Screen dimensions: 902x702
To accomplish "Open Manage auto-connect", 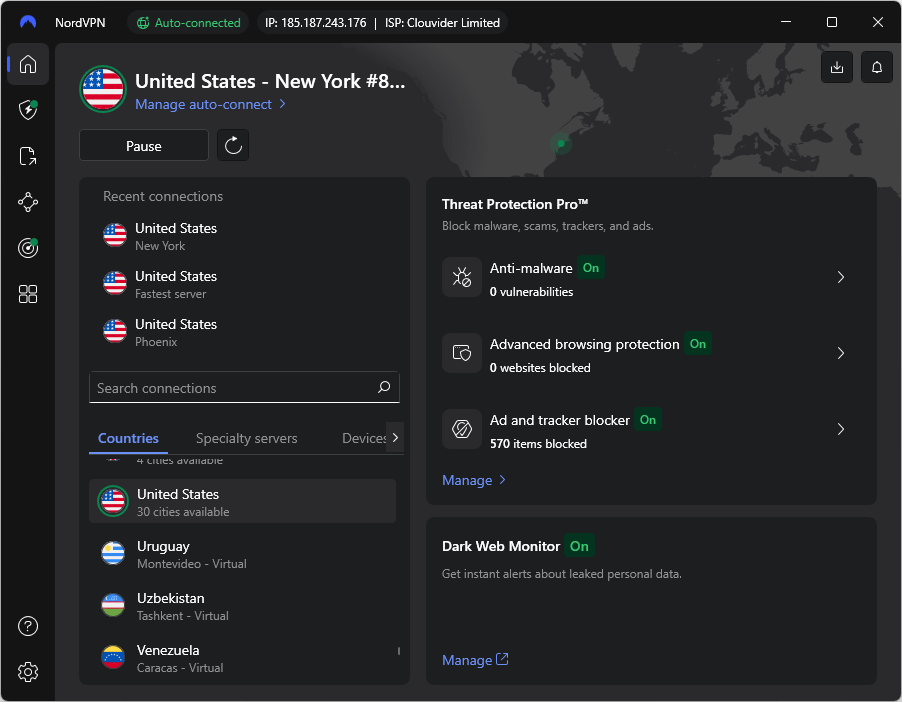I will [204, 104].
